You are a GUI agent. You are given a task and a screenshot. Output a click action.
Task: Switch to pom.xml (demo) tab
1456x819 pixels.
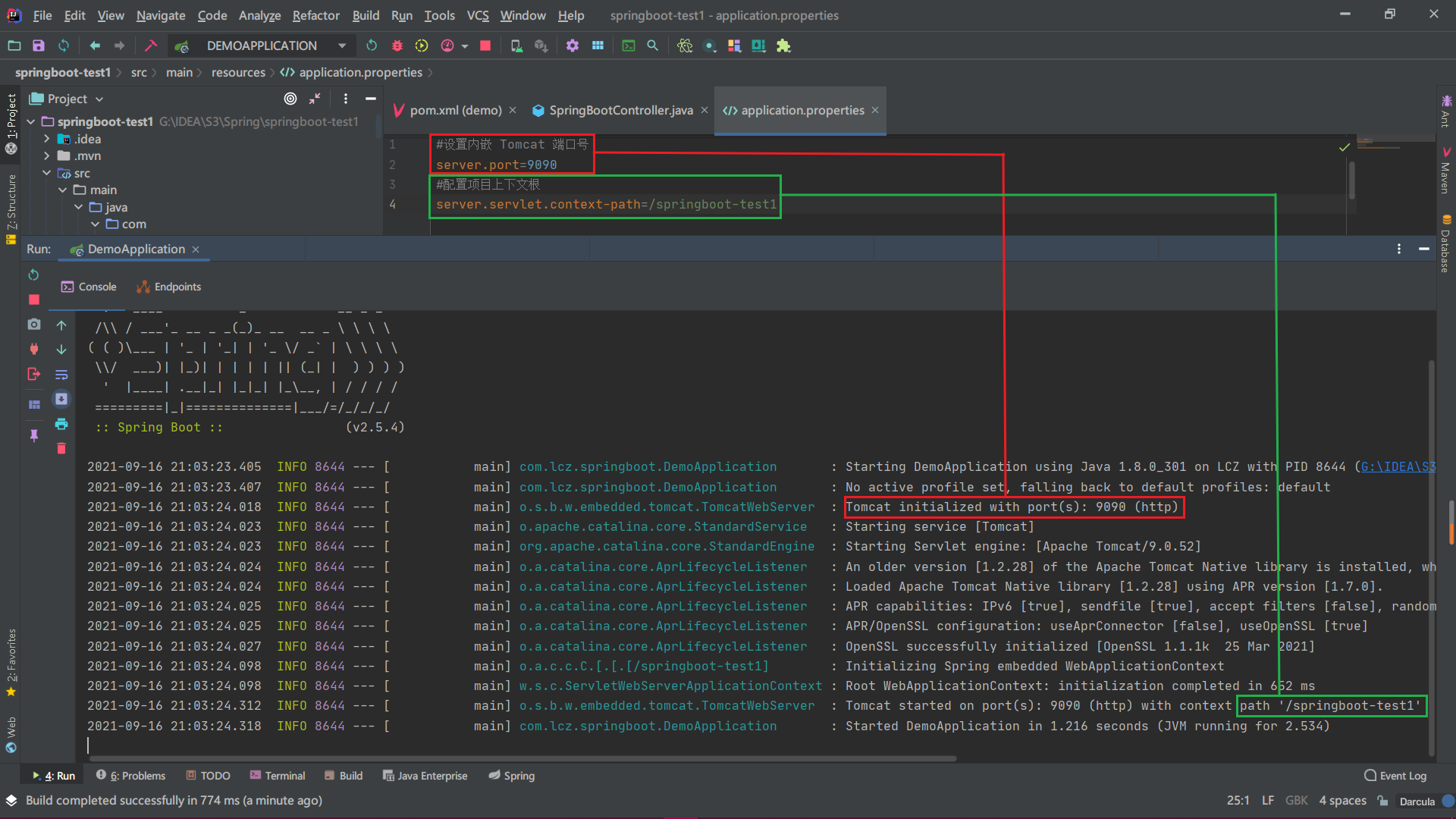pos(456,110)
